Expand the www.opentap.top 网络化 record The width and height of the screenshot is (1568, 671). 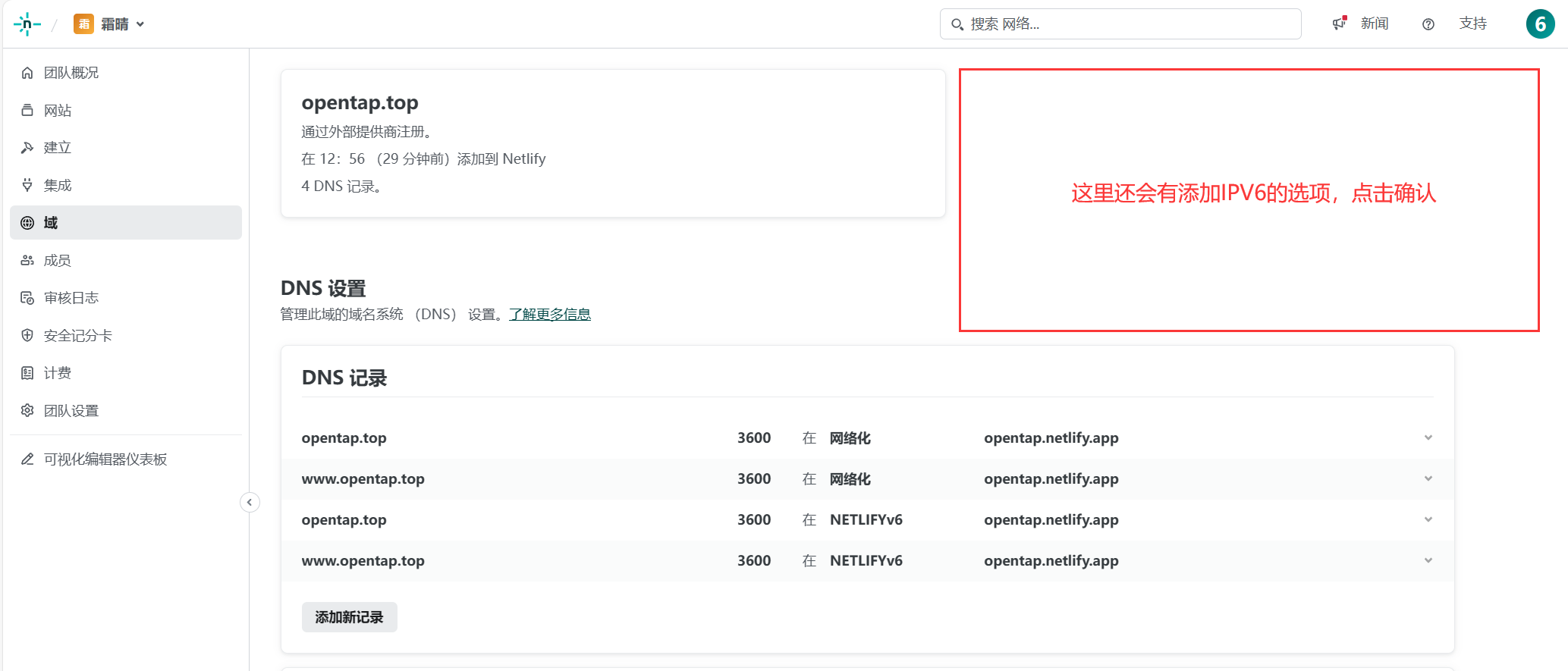(x=1428, y=478)
